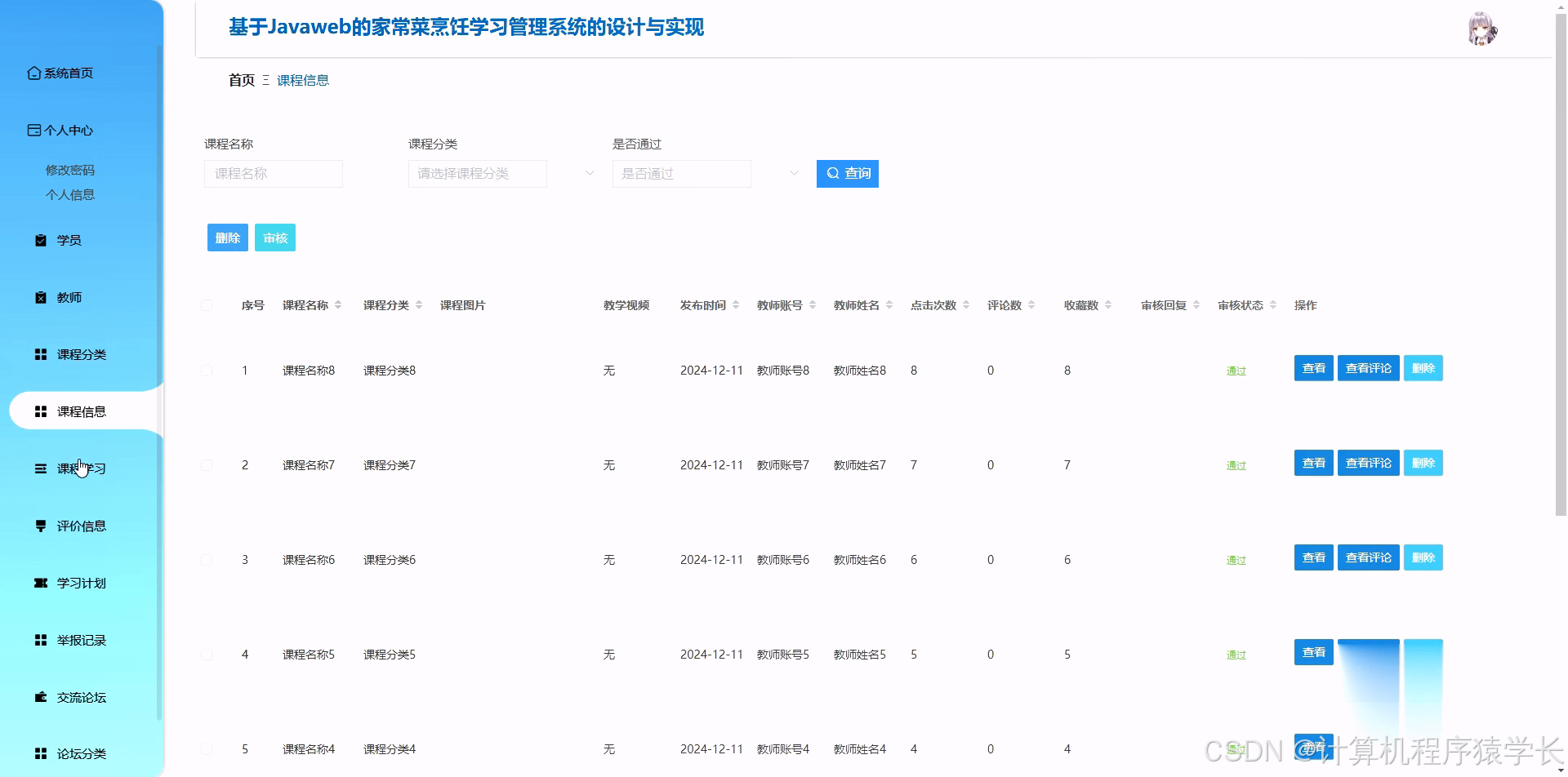The image size is (1568, 777).
Task: Click the 审核 button above the table
Action: [274, 237]
